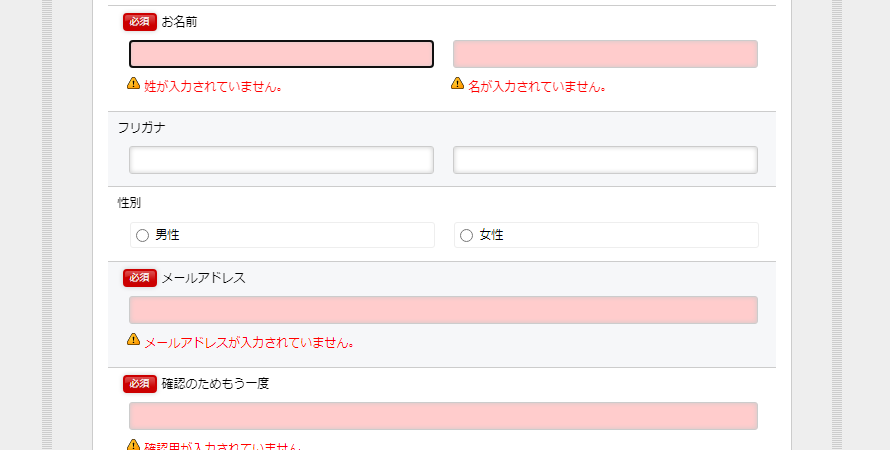Click the 男性 option label text
This screenshot has width=890, height=450.
click(167, 235)
